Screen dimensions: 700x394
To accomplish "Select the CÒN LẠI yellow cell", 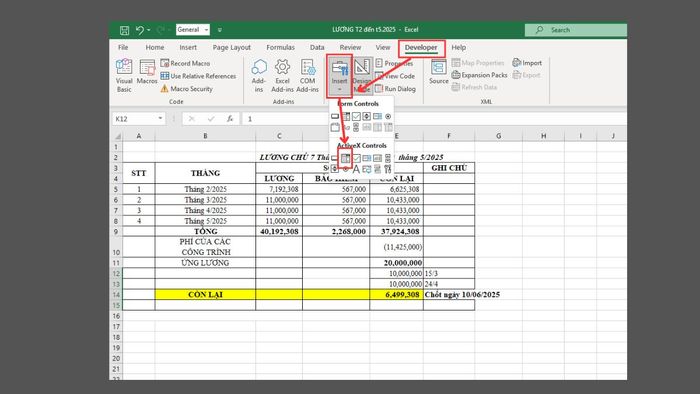I will pos(205,294).
